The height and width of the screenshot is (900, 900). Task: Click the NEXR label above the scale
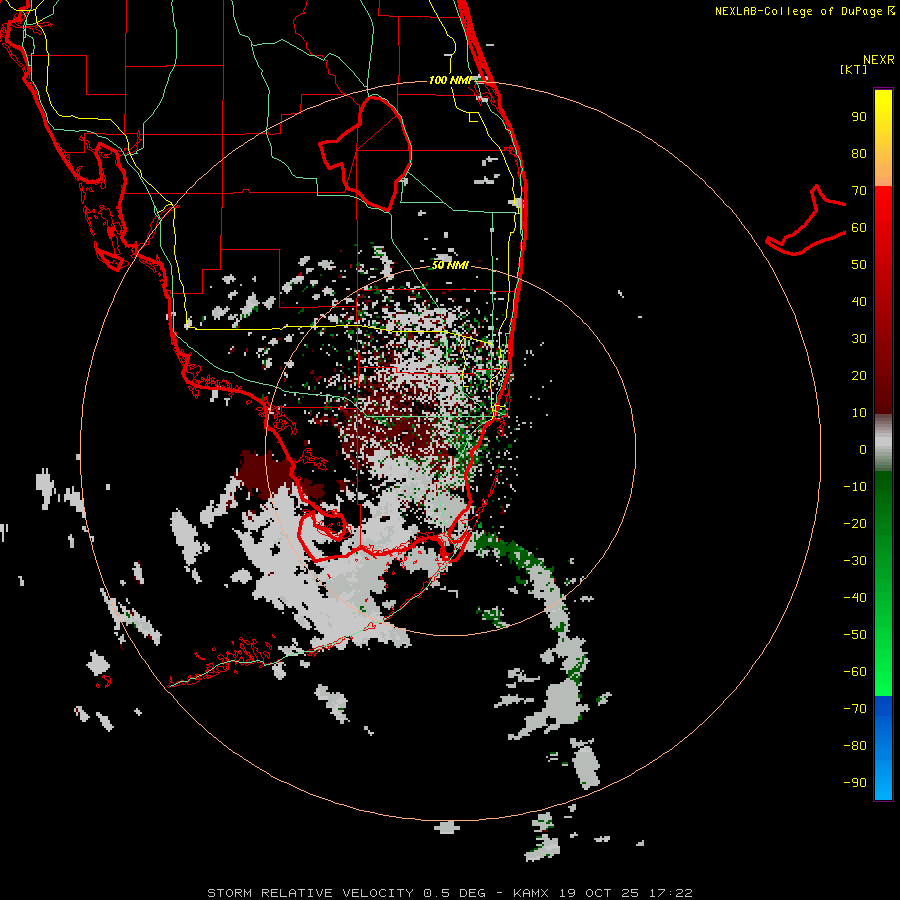pyautogui.click(x=879, y=60)
